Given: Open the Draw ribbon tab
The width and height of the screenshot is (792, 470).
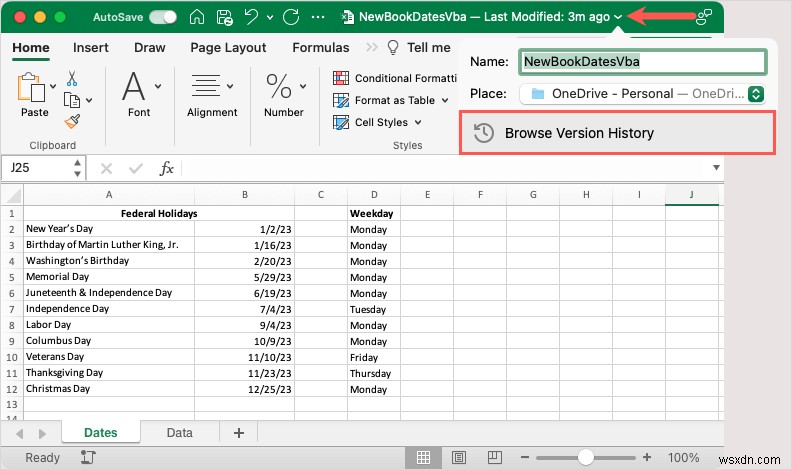Looking at the screenshot, I should (x=150, y=47).
